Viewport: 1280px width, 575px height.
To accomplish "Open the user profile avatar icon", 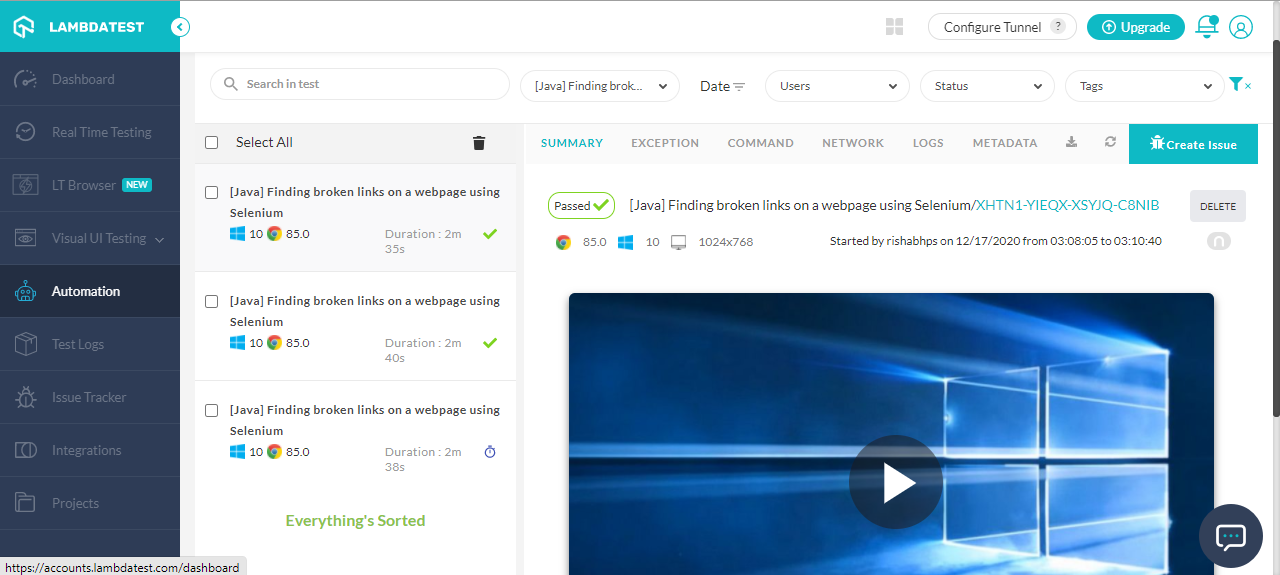I will pyautogui.click(x=1241, y=27).
